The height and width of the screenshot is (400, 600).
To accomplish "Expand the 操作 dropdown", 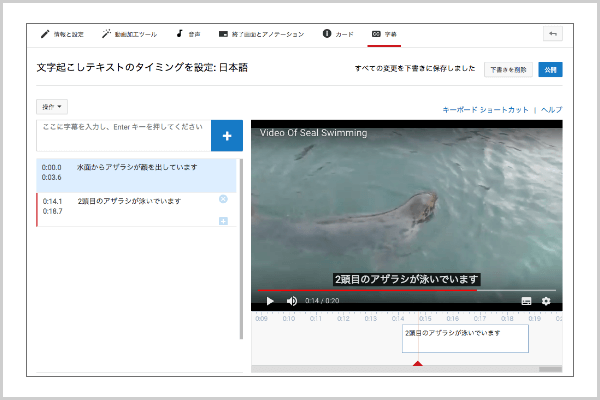I will coord(52,107).
